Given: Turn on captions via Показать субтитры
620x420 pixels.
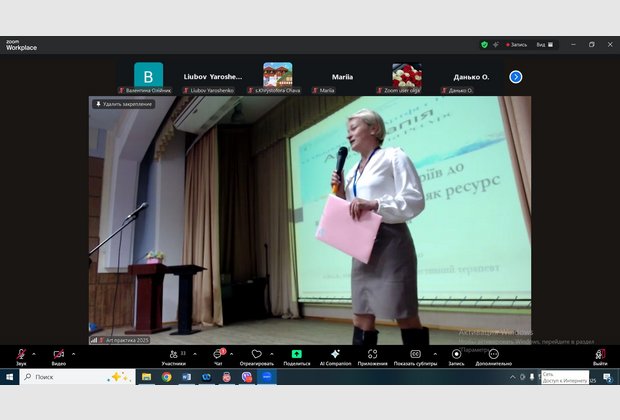Looking at the screenshot, I should (x=415, y=356).
